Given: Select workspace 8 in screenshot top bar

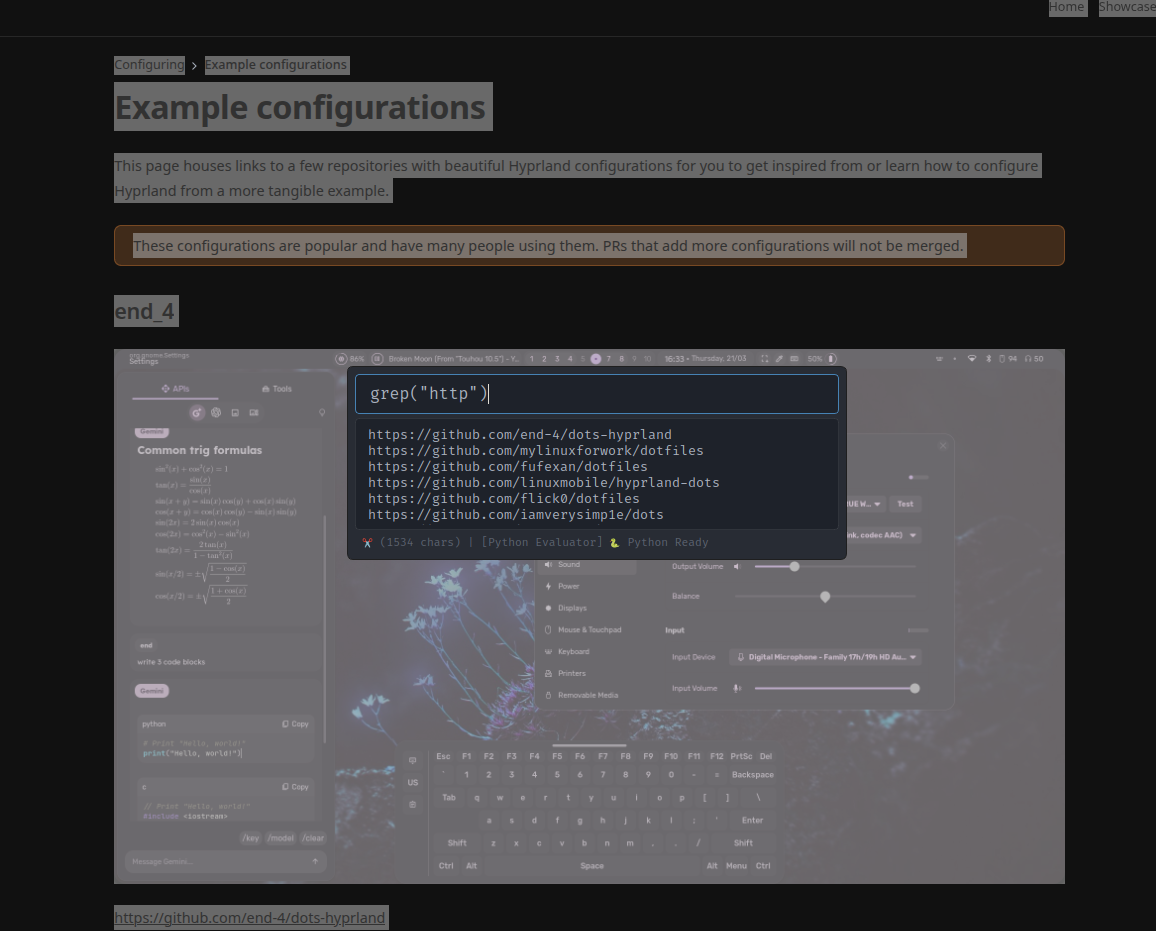Looking at the screenshot, I should (621, 359).
